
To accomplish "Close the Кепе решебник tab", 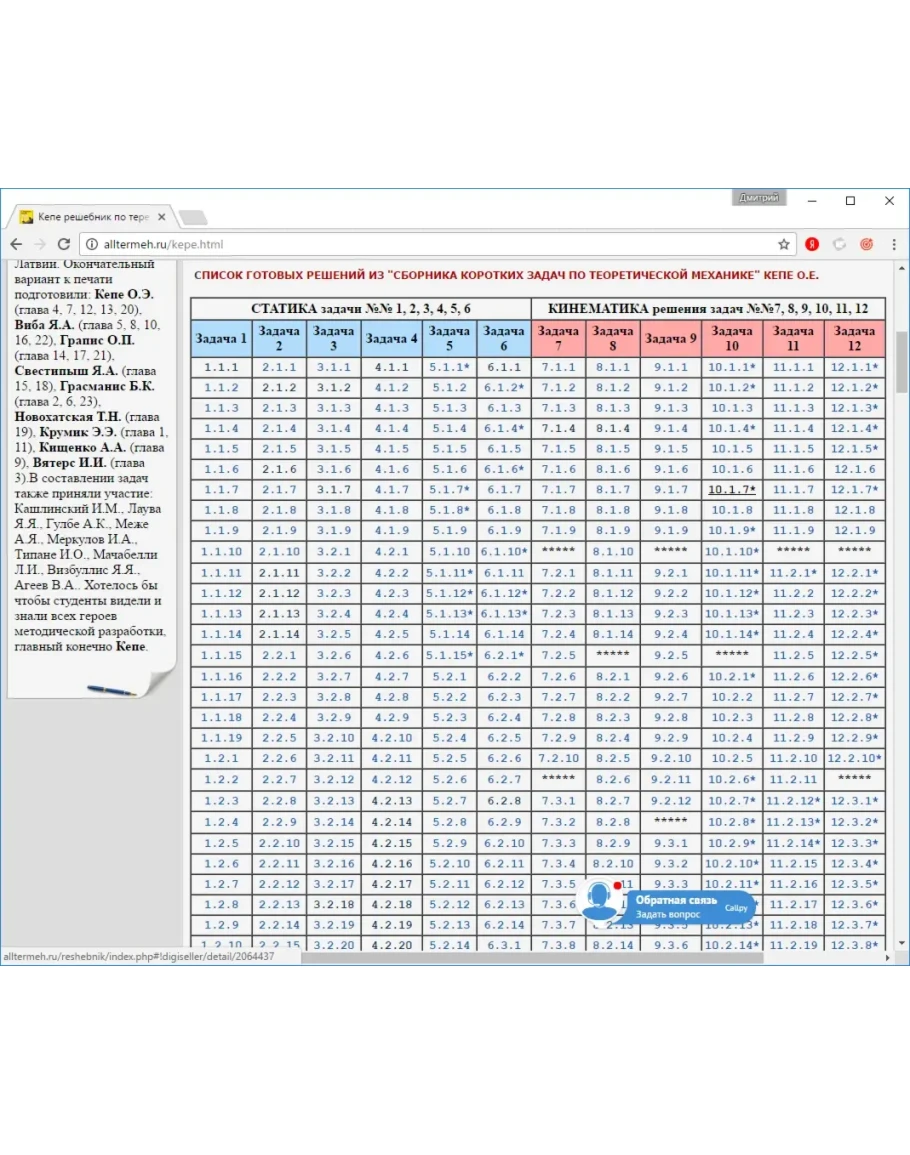I will click(162, 217).
